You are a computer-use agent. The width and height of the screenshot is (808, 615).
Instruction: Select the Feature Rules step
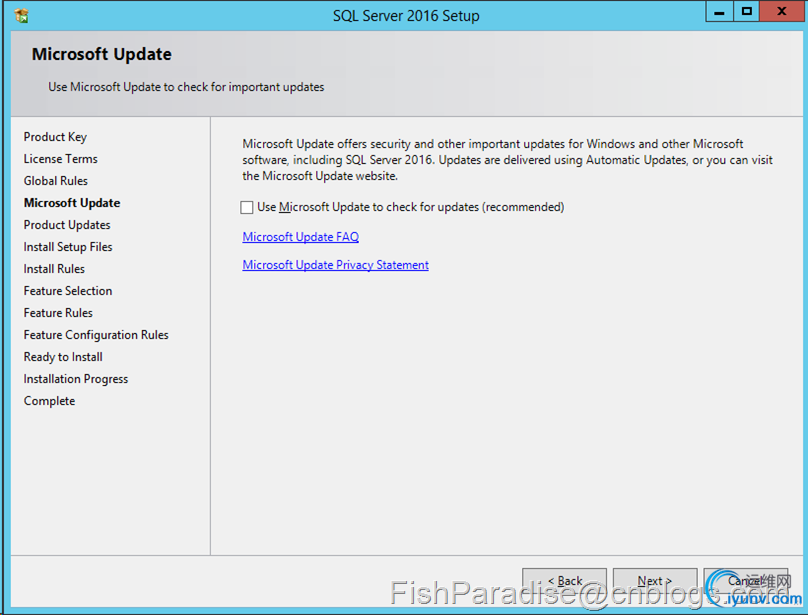[x=58, y=313]
